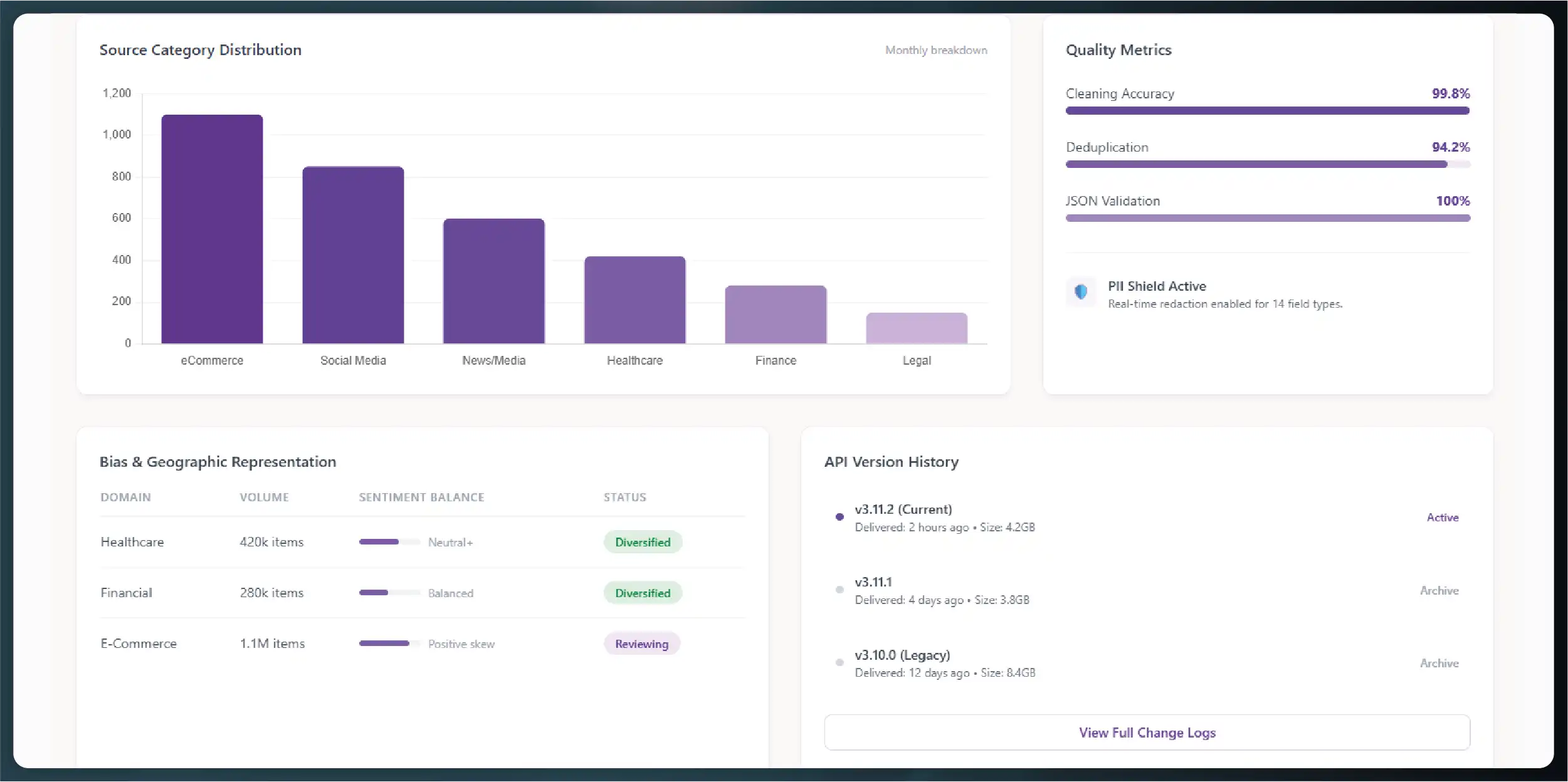Screen dimensions: 1568x782
Task: Expand the Diversified status badge for Healthcare
Action: click(643, 541)
